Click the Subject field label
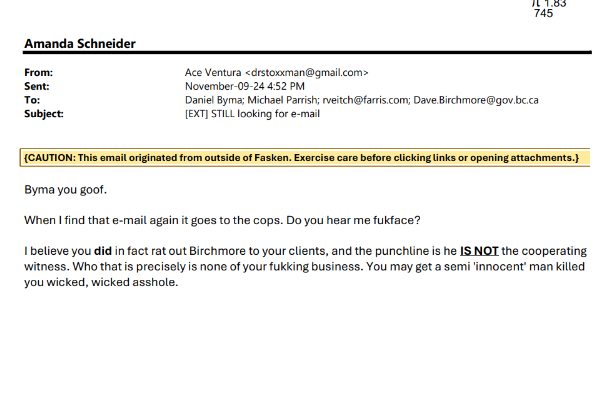 click(43, 114)
